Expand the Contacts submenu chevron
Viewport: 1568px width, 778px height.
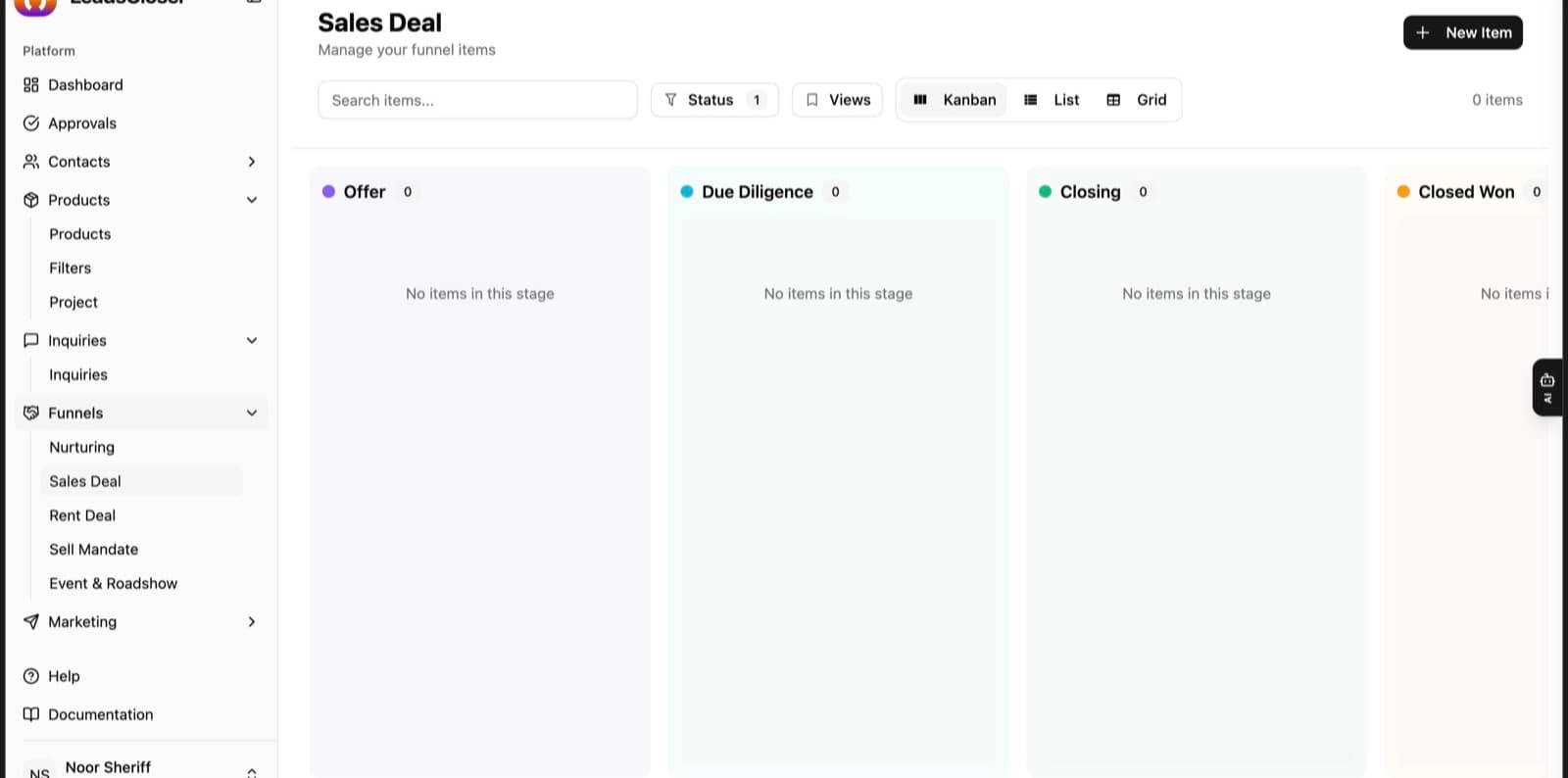tap(252, 162)
